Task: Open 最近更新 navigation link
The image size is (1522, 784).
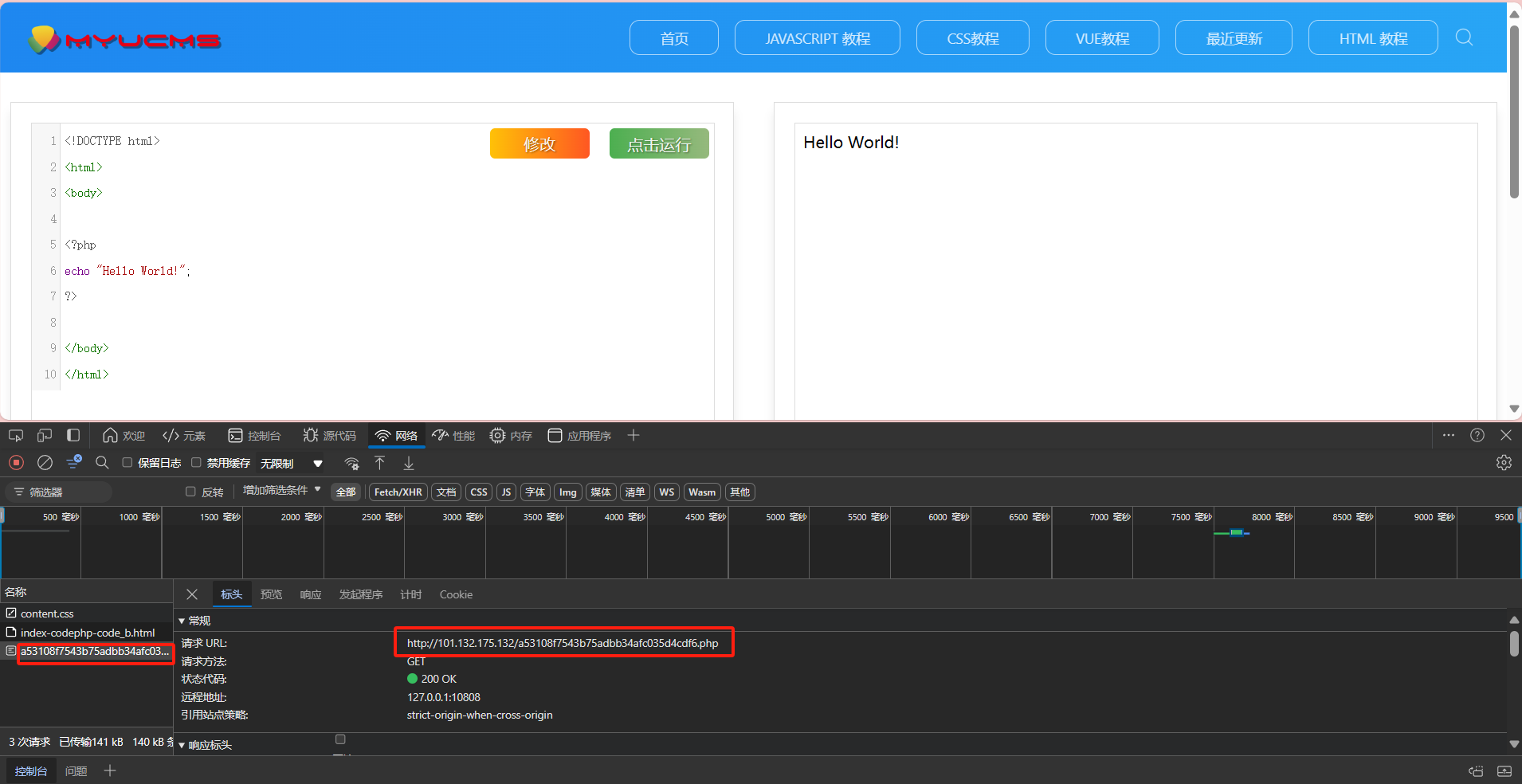Action: (x=1234, y=37)
